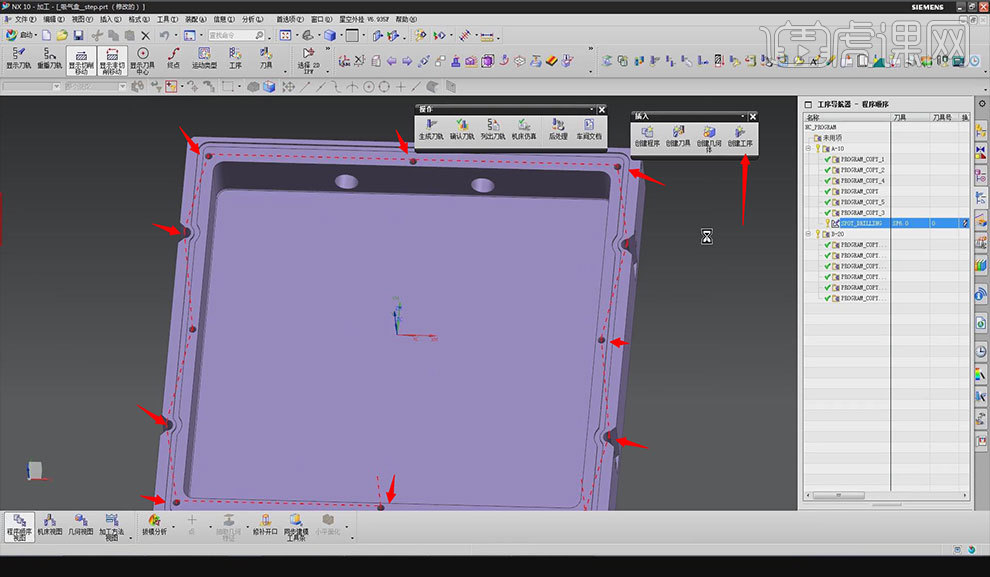
Task: Toggle 显示刀具中心 (show tool center)
Action: point(143,61)
